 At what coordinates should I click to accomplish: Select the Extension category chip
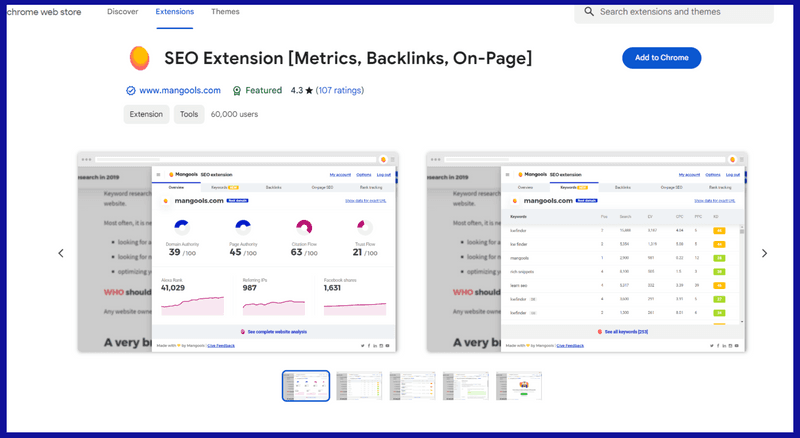pos(146,114)
